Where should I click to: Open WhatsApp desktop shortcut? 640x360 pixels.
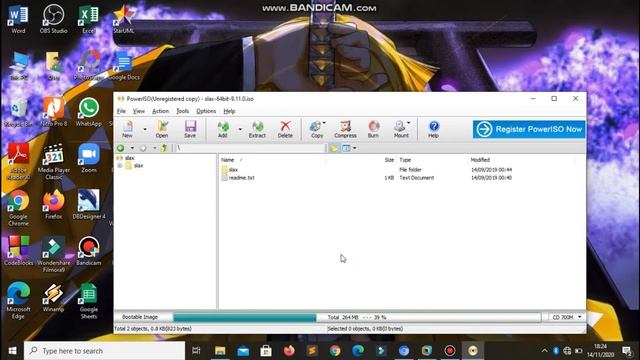89,112
